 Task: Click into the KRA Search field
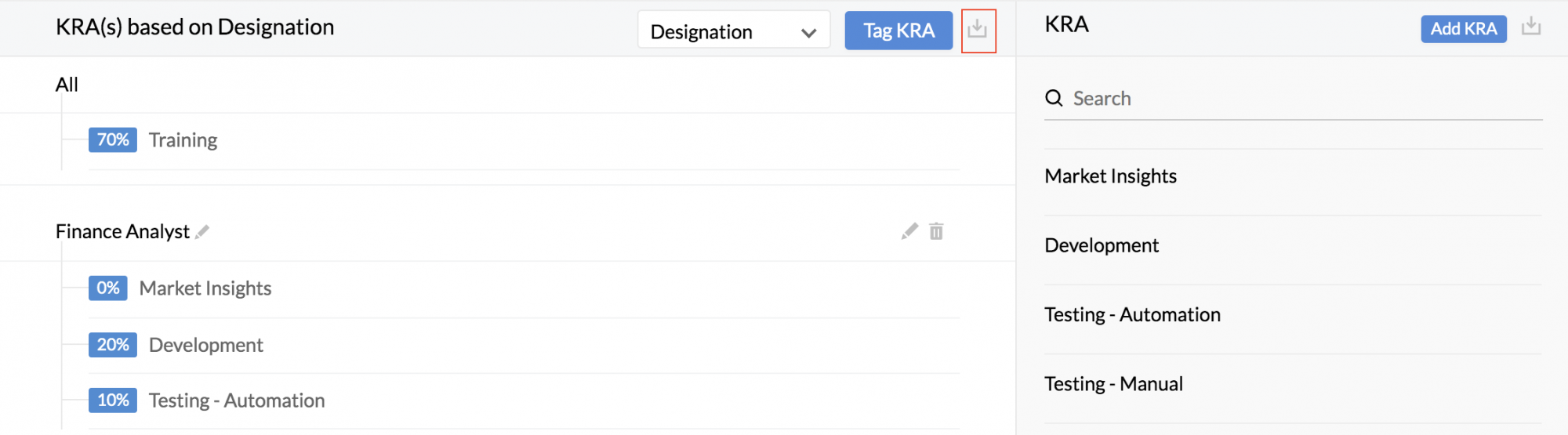1294,99
